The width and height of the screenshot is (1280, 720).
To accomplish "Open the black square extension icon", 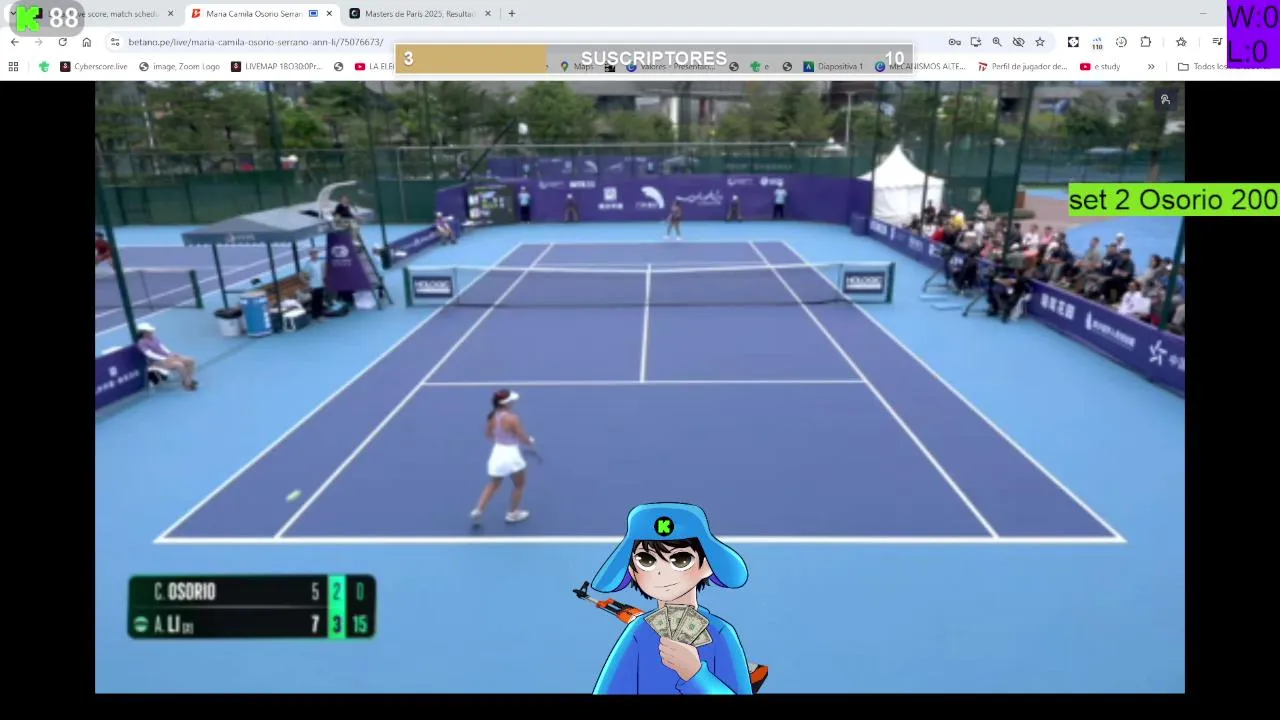I will (1073, 42).
